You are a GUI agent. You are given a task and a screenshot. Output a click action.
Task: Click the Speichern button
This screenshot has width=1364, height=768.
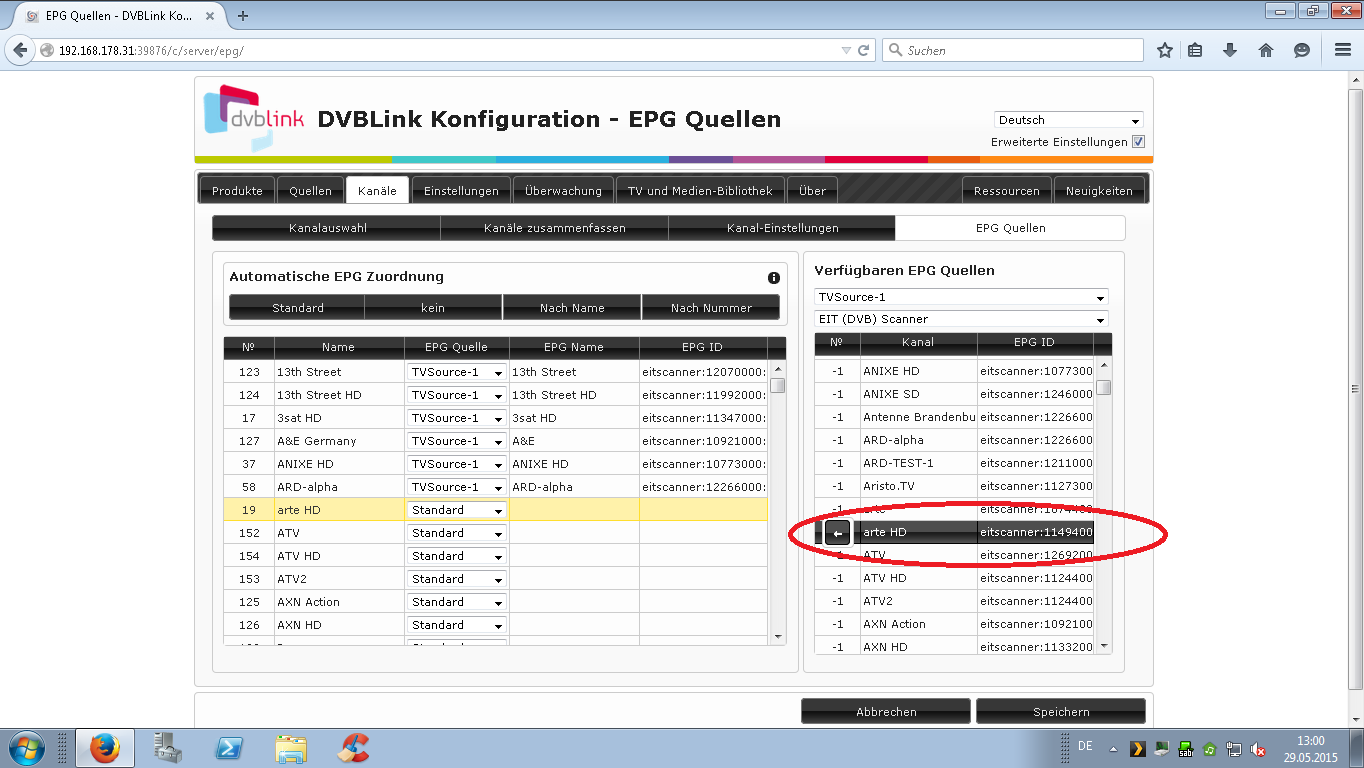[1061, 711]
